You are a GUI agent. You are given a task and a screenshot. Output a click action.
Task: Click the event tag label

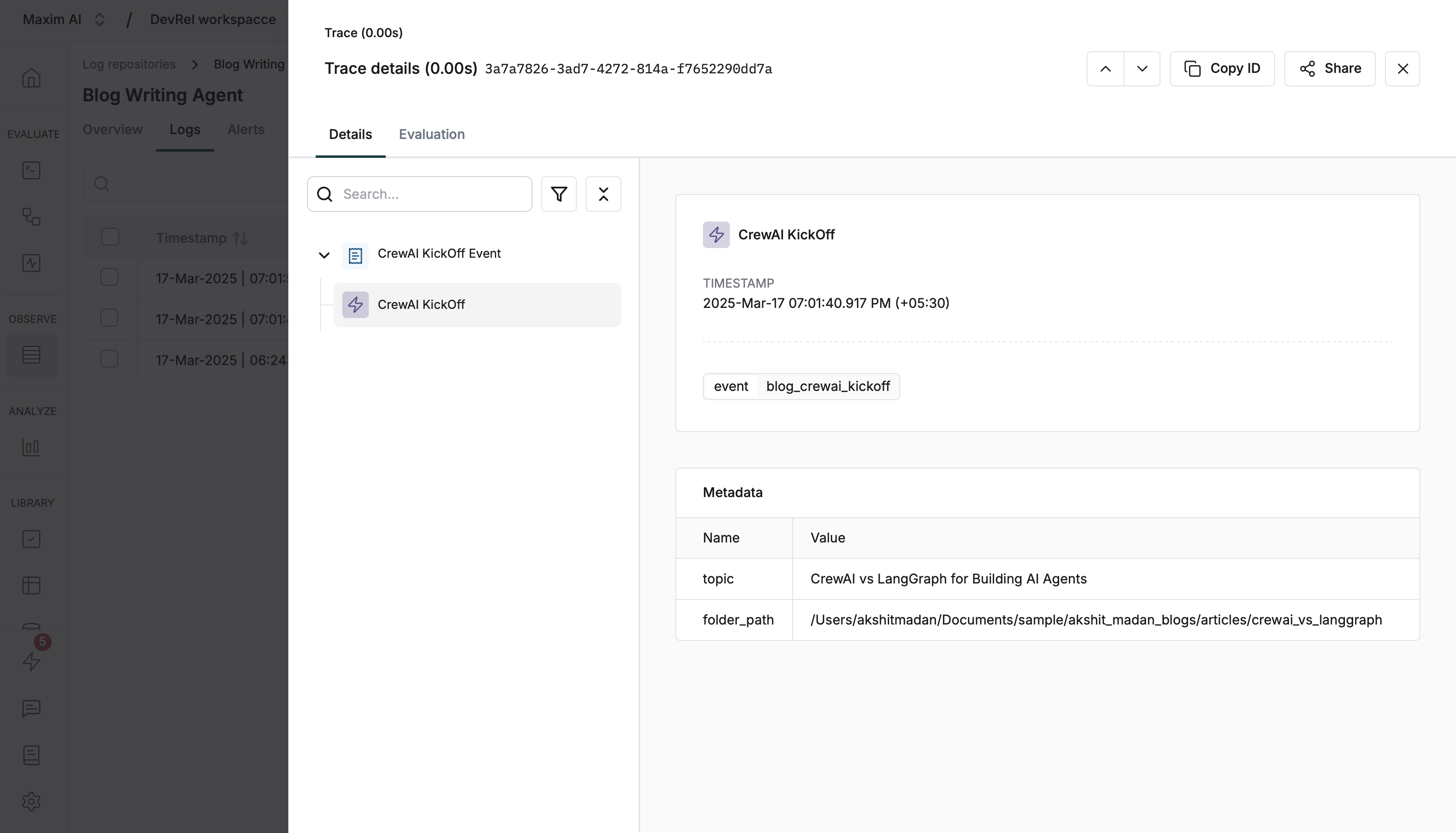[x=730, y=386]
